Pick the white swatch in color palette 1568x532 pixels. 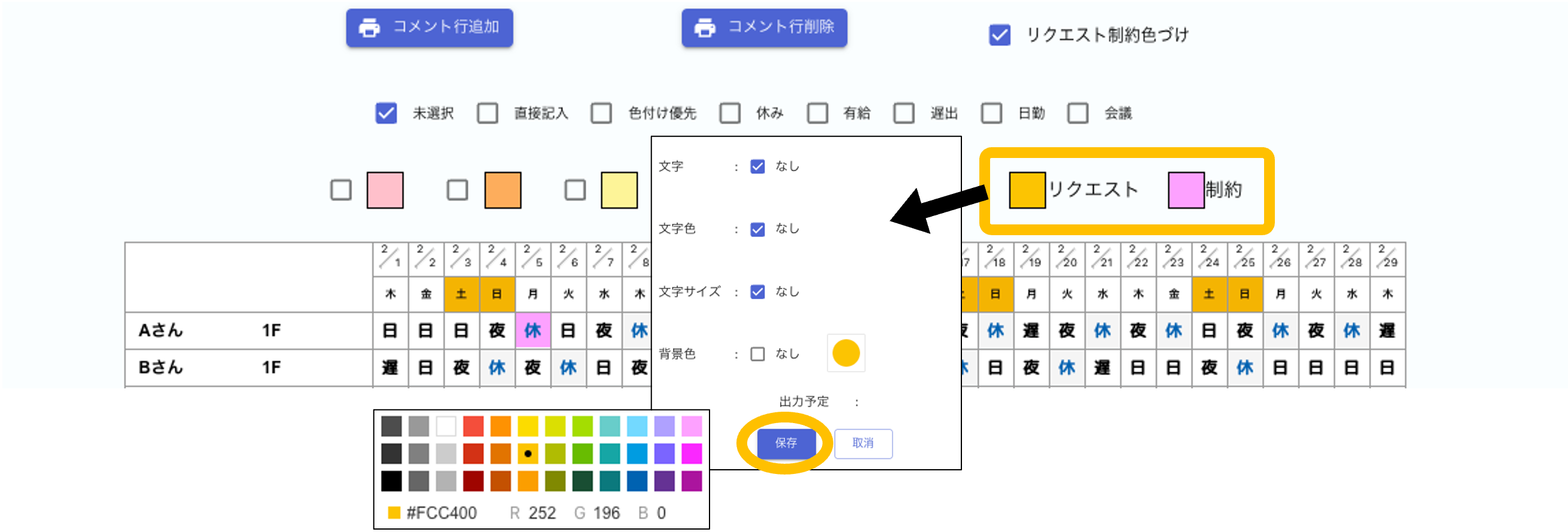point(446,426)
